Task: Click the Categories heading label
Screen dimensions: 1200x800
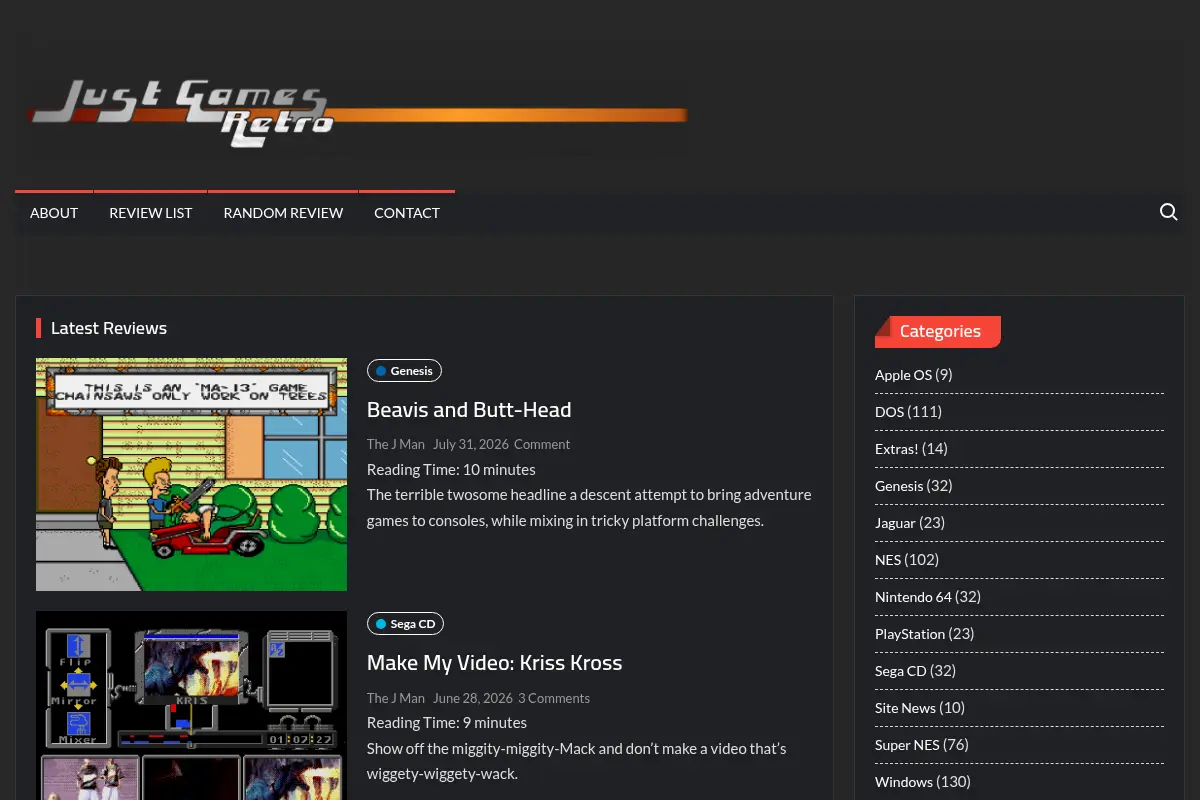Action: tap(940, 331)
